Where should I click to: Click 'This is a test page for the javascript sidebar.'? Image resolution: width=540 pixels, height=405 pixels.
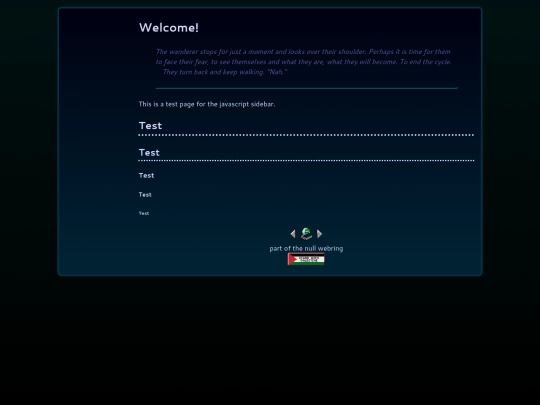207,104
